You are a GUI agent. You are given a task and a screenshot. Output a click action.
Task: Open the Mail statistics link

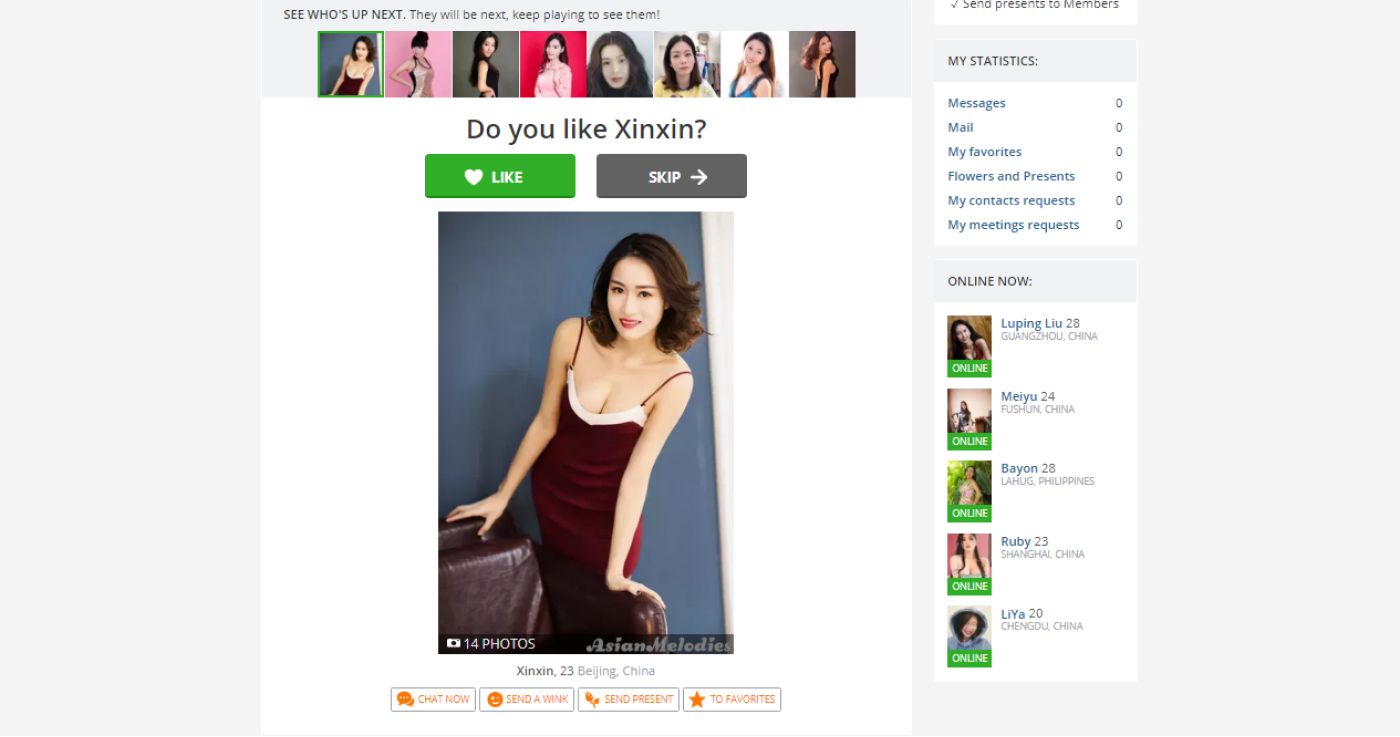[961, 127]
